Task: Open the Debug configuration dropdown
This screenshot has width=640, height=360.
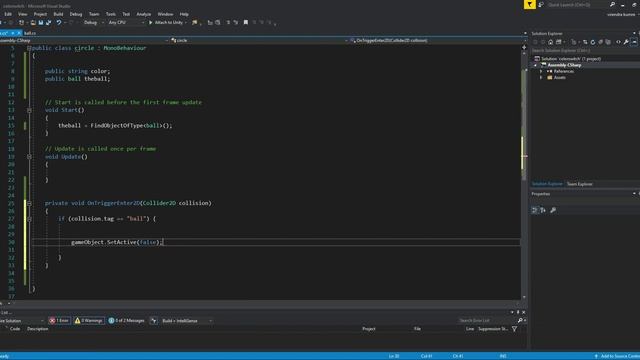Action: point(93,22)
